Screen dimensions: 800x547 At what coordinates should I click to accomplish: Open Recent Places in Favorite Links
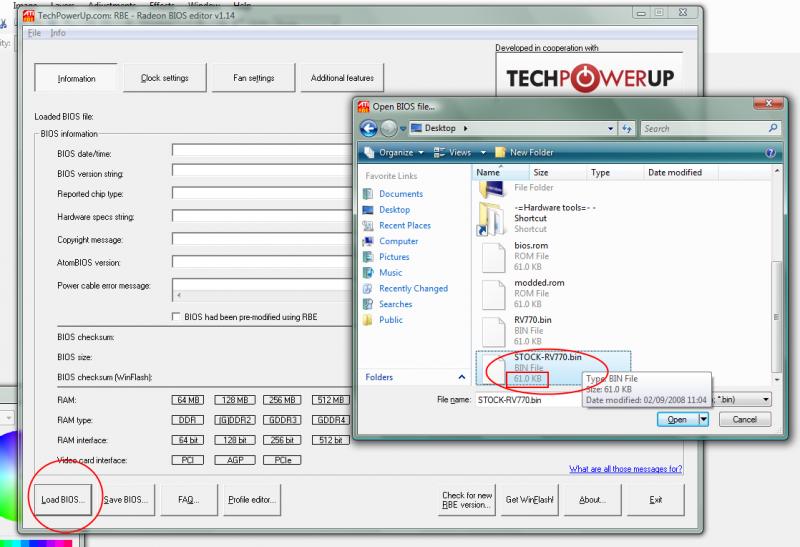tap(405, 226)
